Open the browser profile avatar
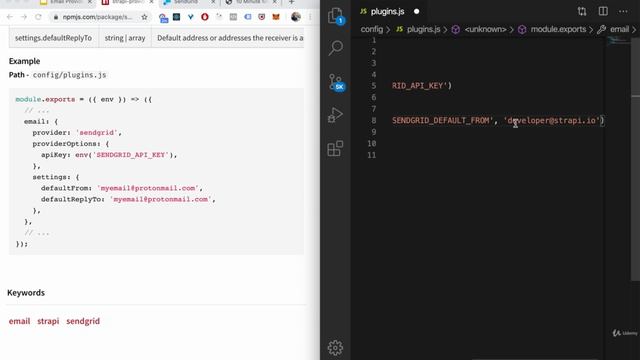 click(x=296, y=17)
